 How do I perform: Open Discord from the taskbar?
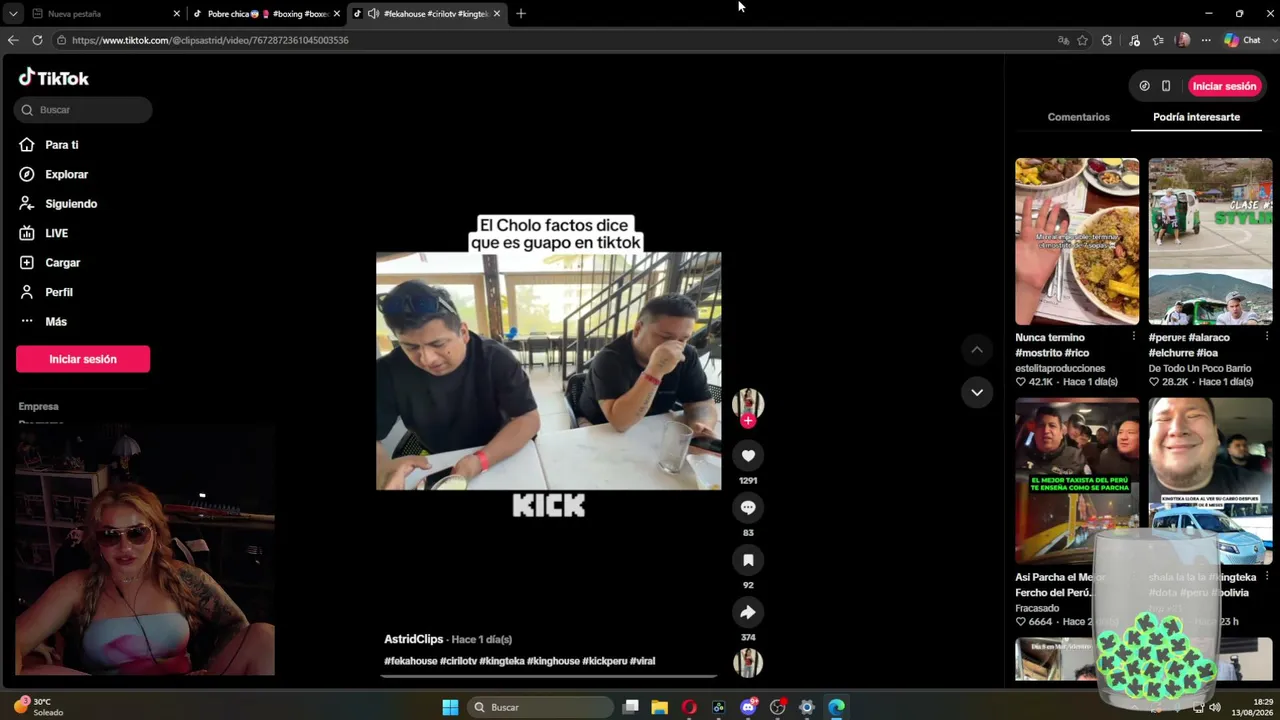(748, 707)
